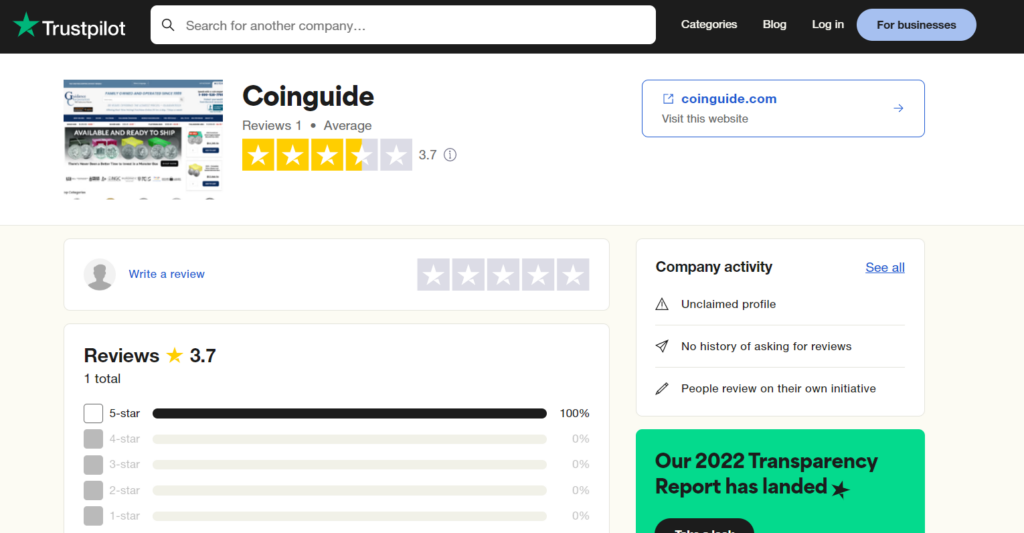Click the search magnifier icon
This screenshot has height=533, width=1024.
168,25
